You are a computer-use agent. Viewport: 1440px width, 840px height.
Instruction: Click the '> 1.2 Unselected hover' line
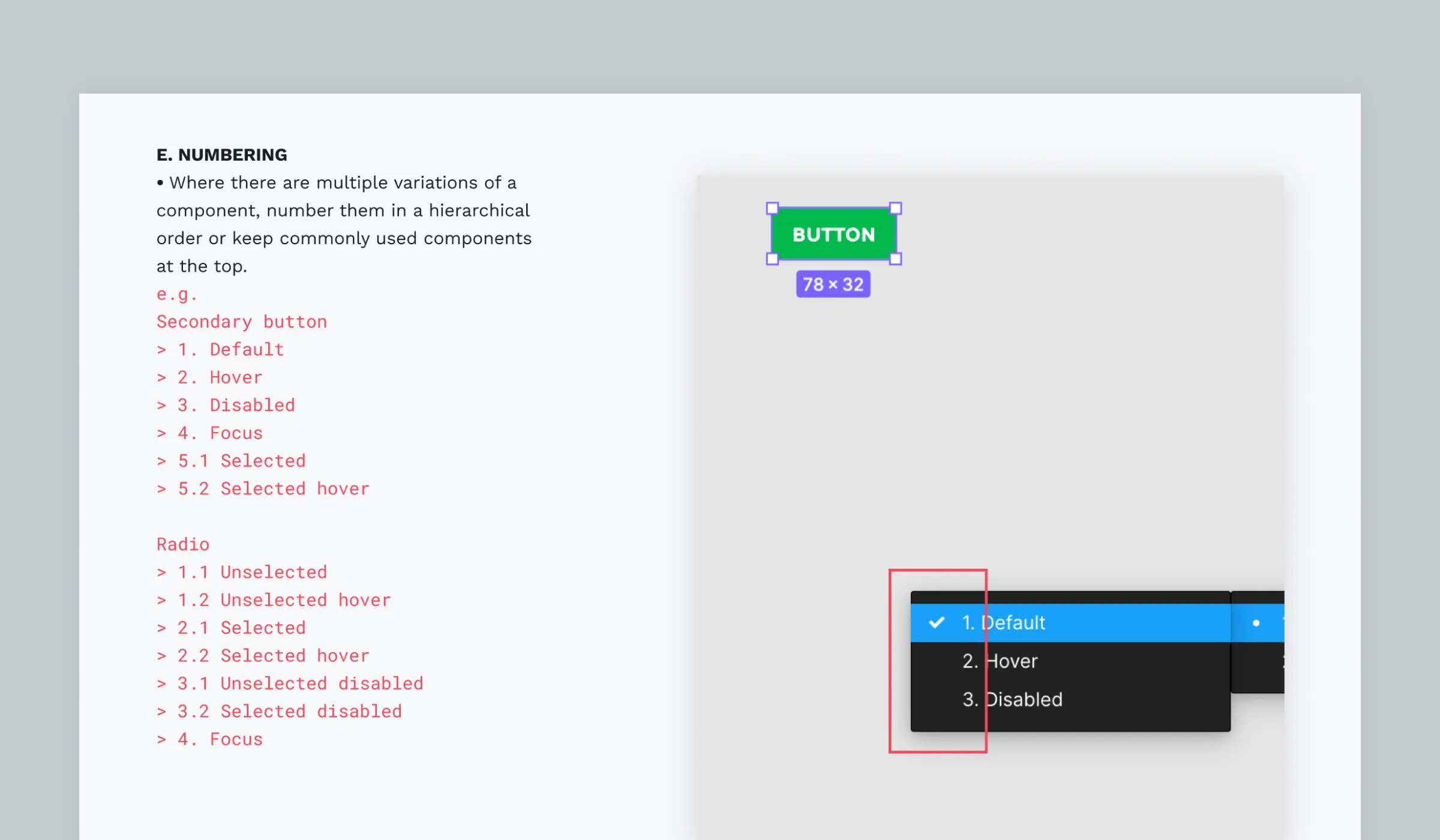click(274, 600)
